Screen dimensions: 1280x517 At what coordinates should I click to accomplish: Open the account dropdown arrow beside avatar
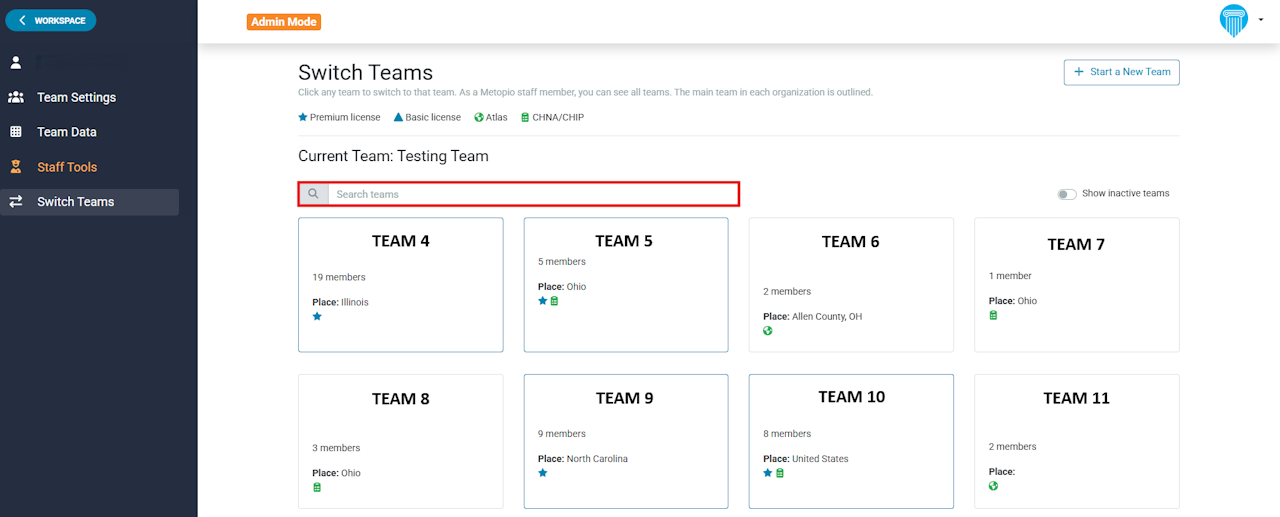(x=1261, y=20)
